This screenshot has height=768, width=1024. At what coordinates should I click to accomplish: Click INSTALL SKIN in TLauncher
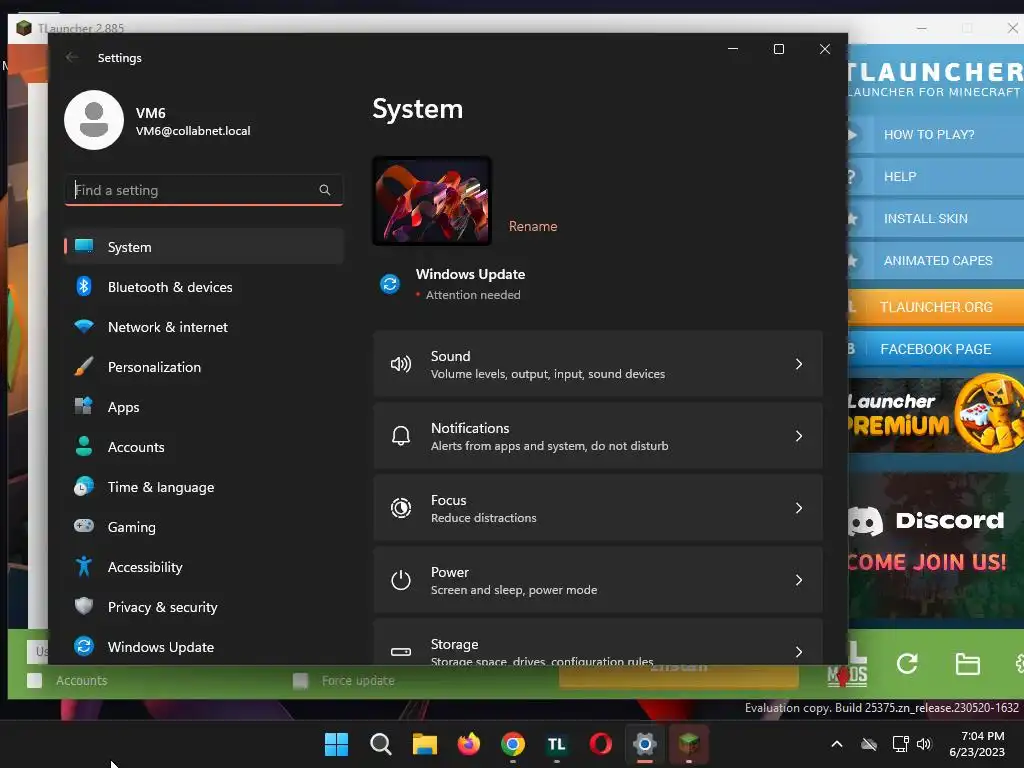(x=935, y=219)
